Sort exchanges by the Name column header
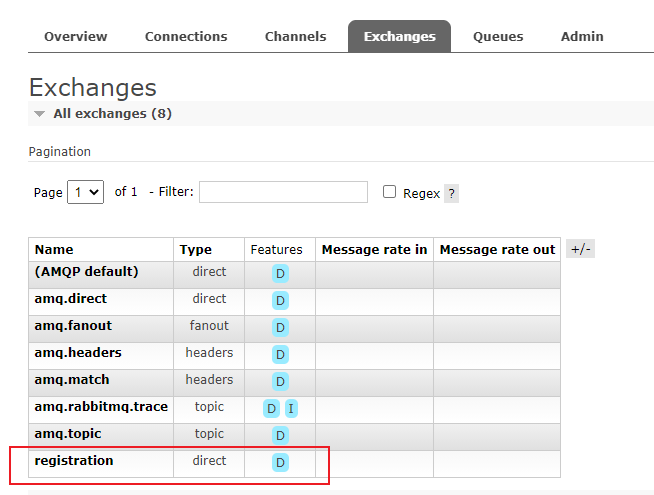This screenshot has width=654, height=495. 54,250
